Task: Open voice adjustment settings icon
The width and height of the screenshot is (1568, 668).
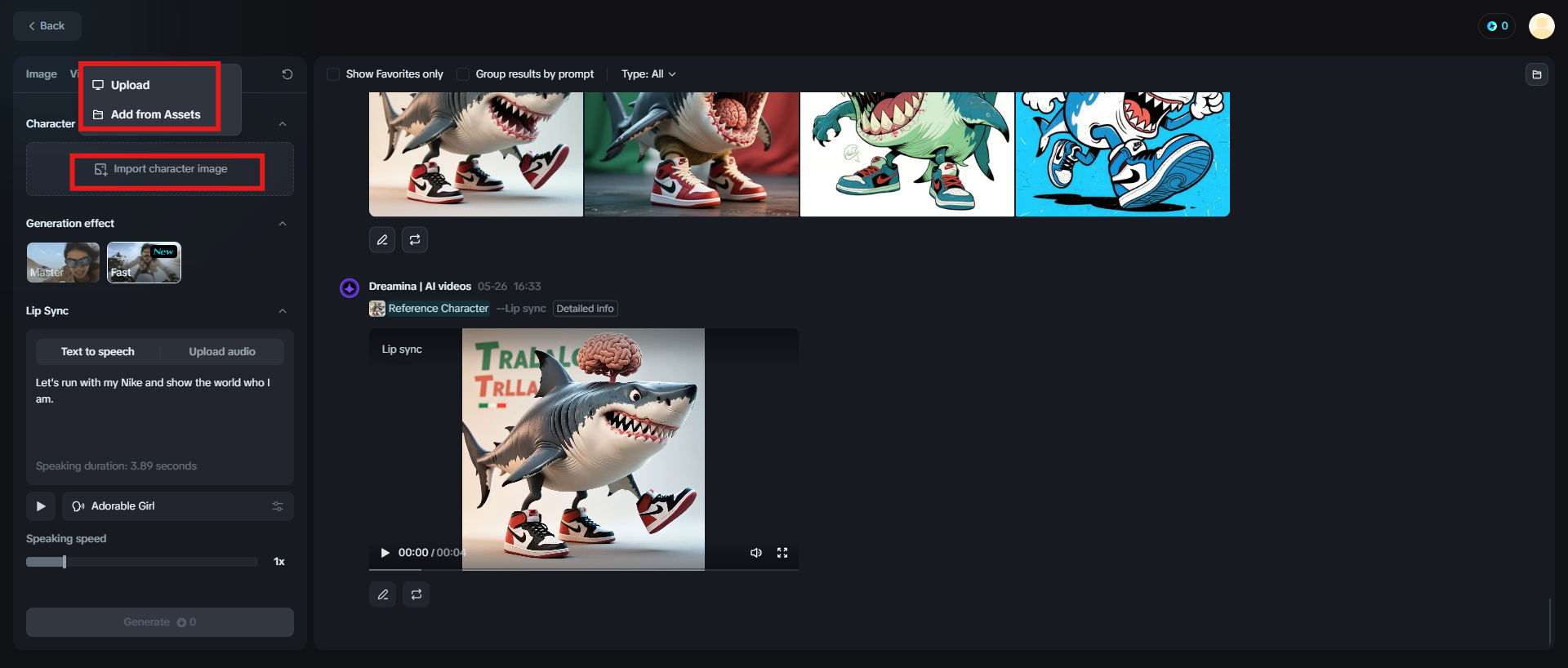Action: click(x=278, y=506)
